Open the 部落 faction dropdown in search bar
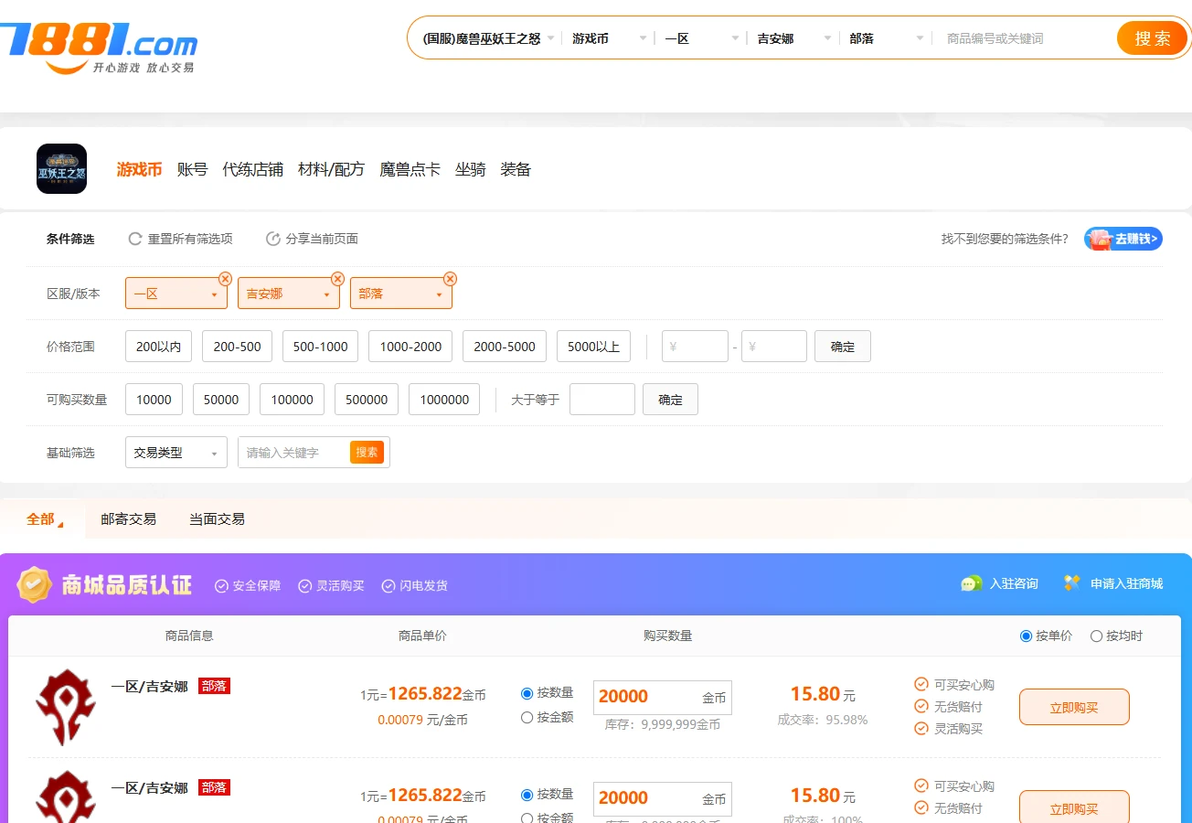Screen dimensions: 1192x823 coord(886,38)
